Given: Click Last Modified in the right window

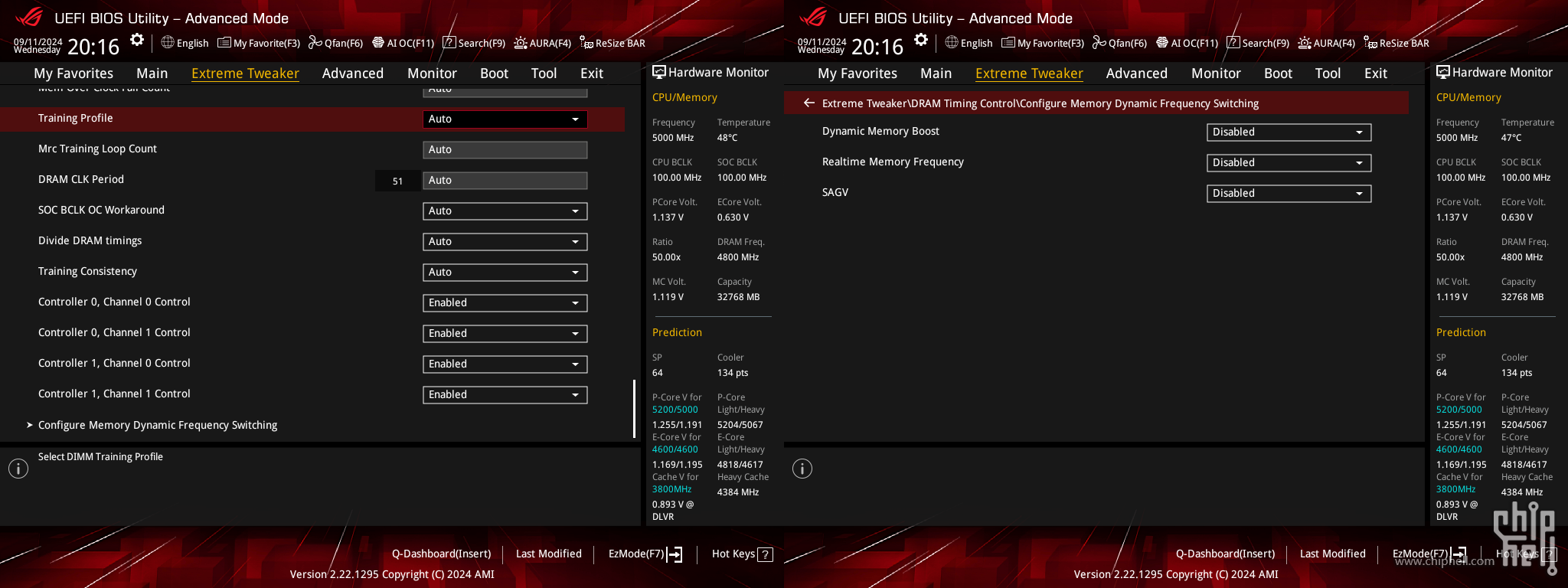Looking at the screenshot, I should [1333, 554].
